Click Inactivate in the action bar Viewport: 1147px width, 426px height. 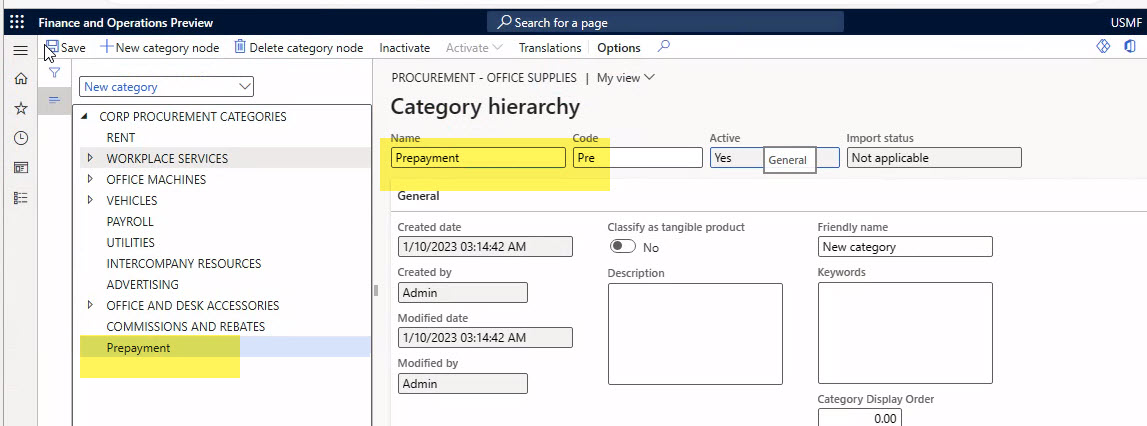405,48
